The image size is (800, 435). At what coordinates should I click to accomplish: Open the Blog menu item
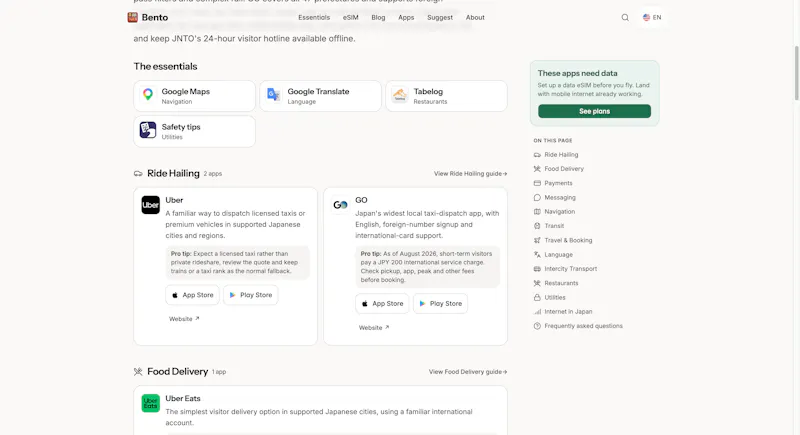[379, 17]
